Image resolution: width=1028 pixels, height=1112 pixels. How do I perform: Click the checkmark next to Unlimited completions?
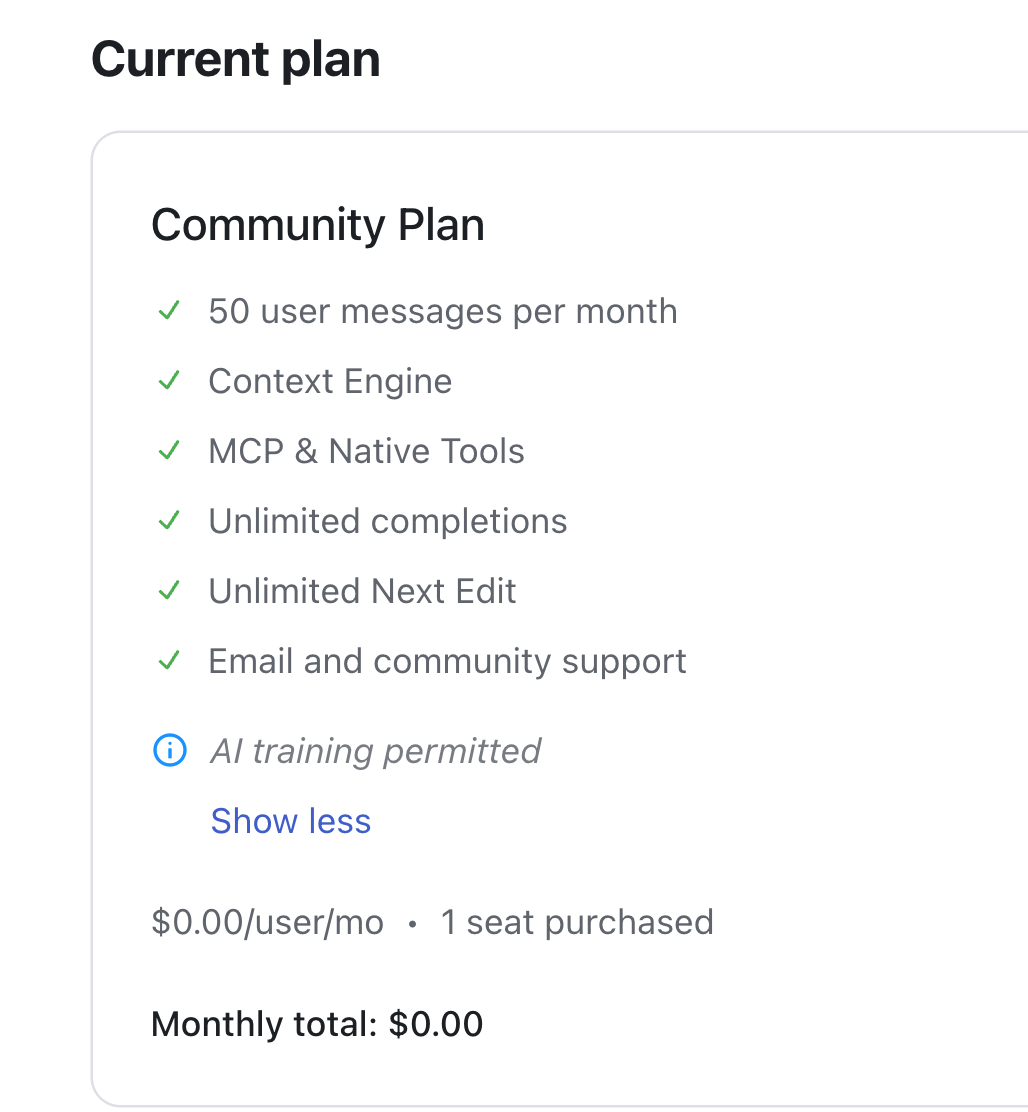pyautogui.click(x=169, y=521)
